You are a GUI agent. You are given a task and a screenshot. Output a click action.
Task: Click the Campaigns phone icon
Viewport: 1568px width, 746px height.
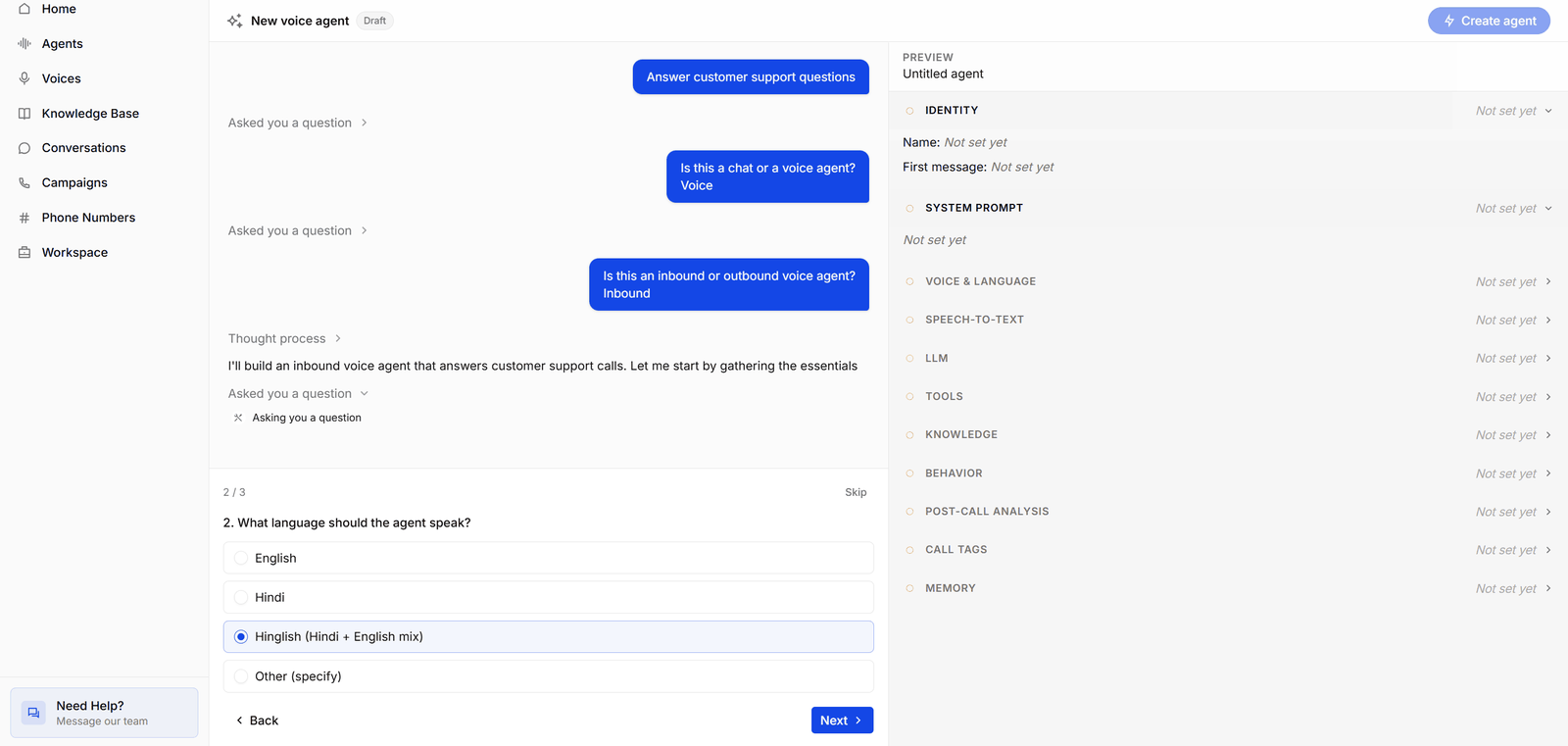pos(24,182)
